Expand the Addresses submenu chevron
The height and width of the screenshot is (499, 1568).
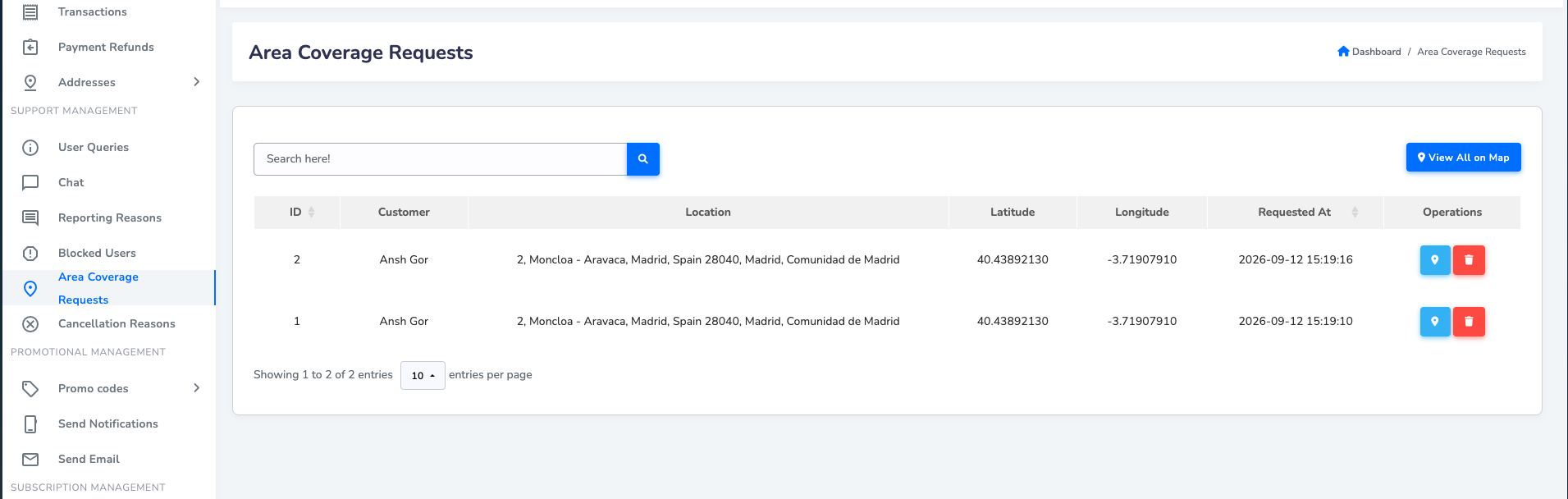[x=196, y=82]
